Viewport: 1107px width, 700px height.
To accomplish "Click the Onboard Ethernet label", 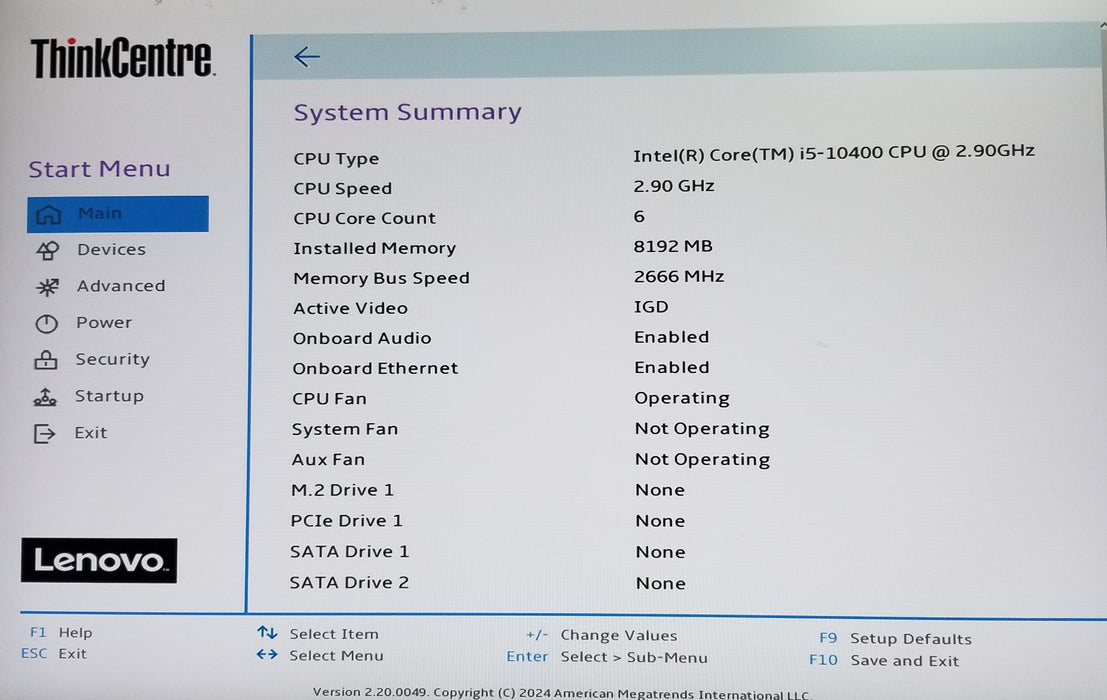I will pos(375,368).
